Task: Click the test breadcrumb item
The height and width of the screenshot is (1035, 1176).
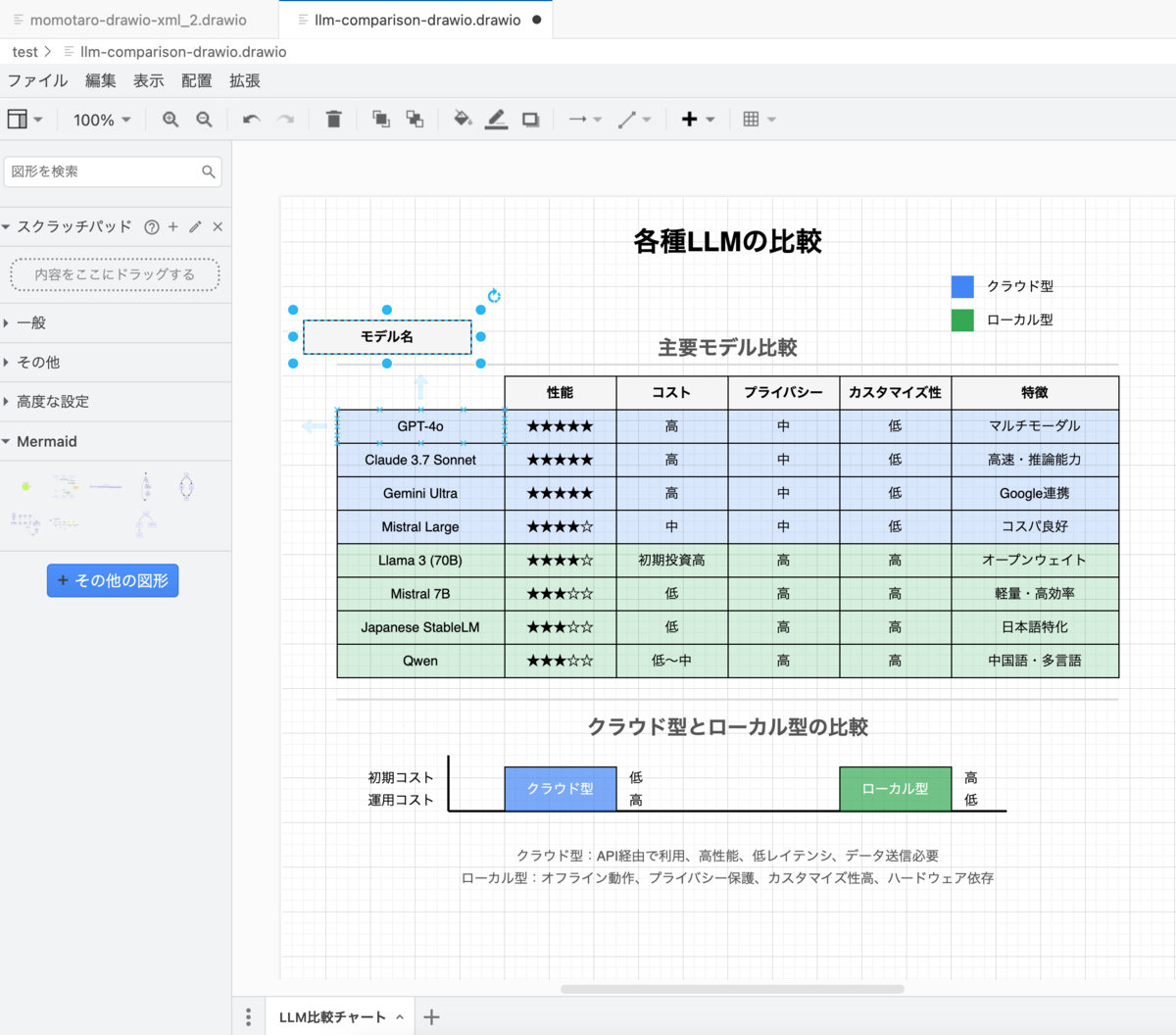Action: click(25, 52)
